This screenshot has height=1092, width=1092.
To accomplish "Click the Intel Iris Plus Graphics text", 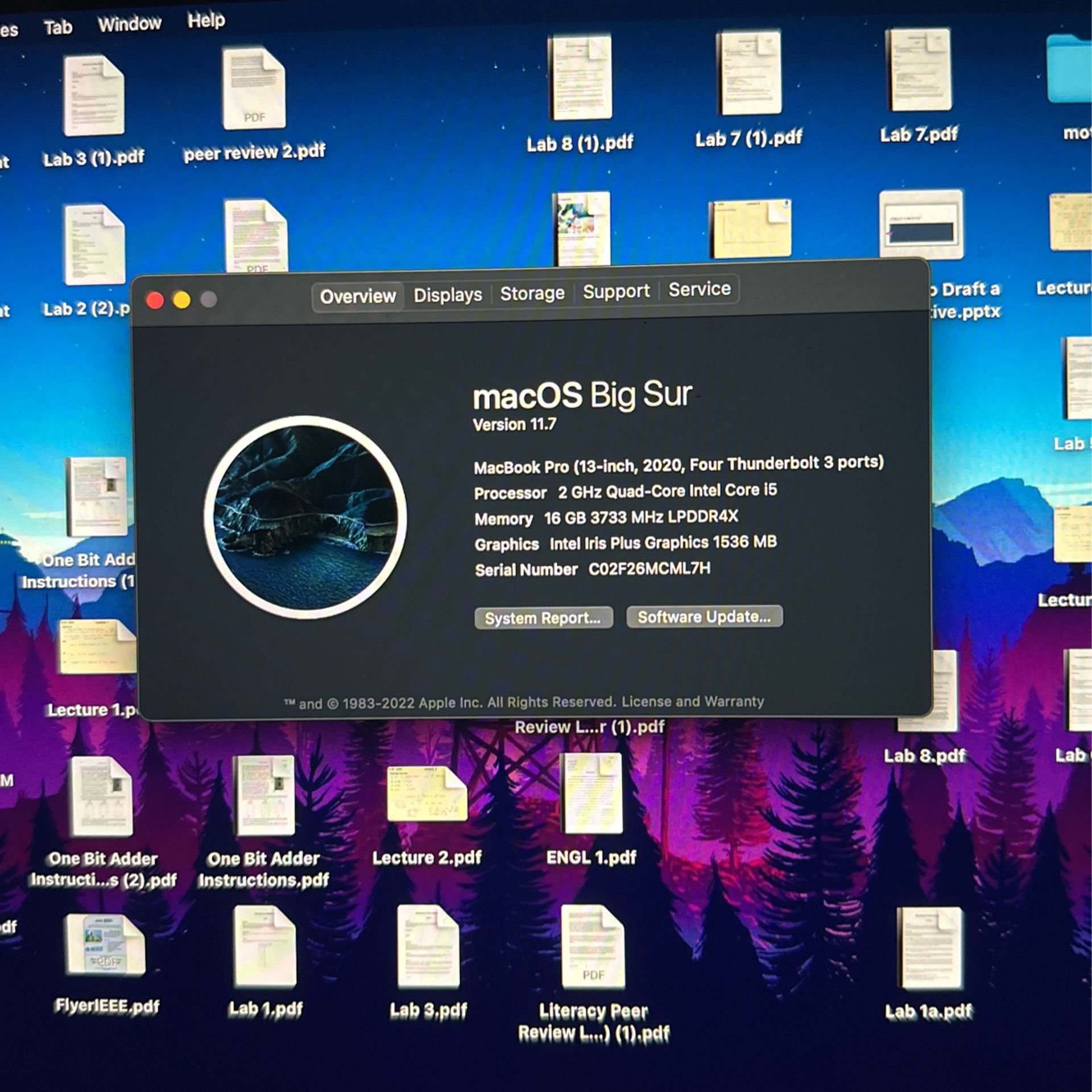I will pyautogui.click(x=663, y=543).
